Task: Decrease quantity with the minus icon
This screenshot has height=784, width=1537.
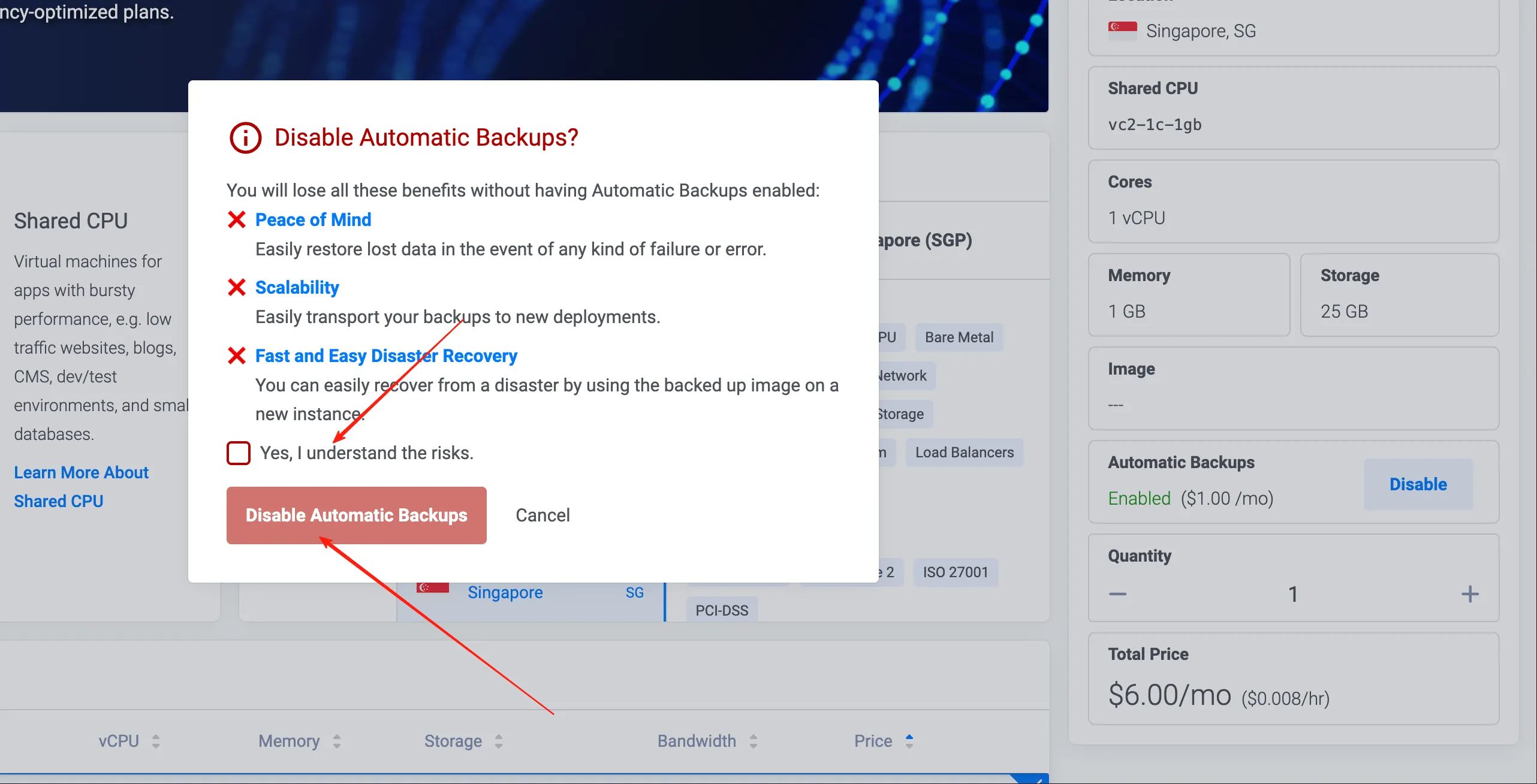Action: 1117,594
